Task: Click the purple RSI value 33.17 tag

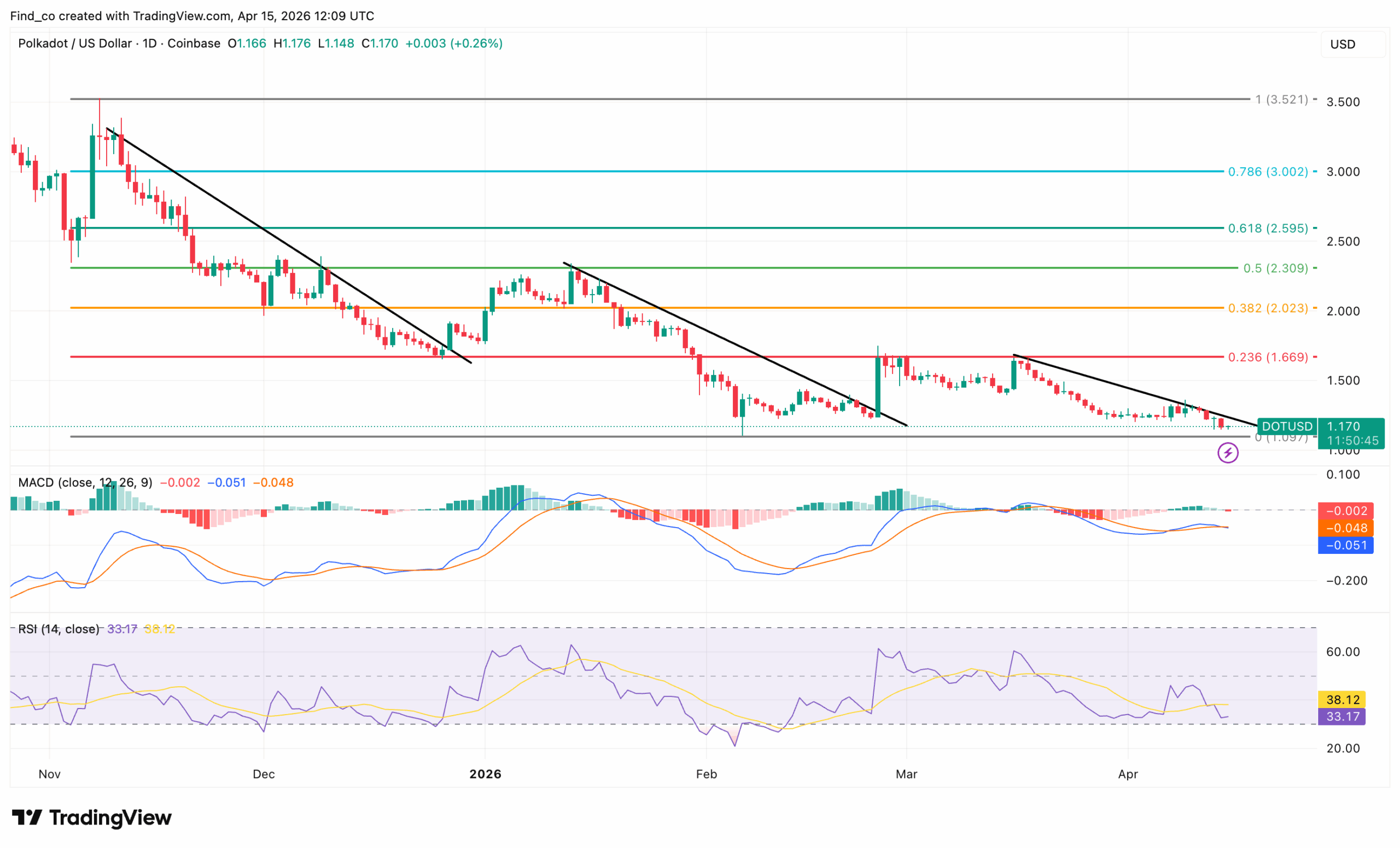Action: [1341, 716]
